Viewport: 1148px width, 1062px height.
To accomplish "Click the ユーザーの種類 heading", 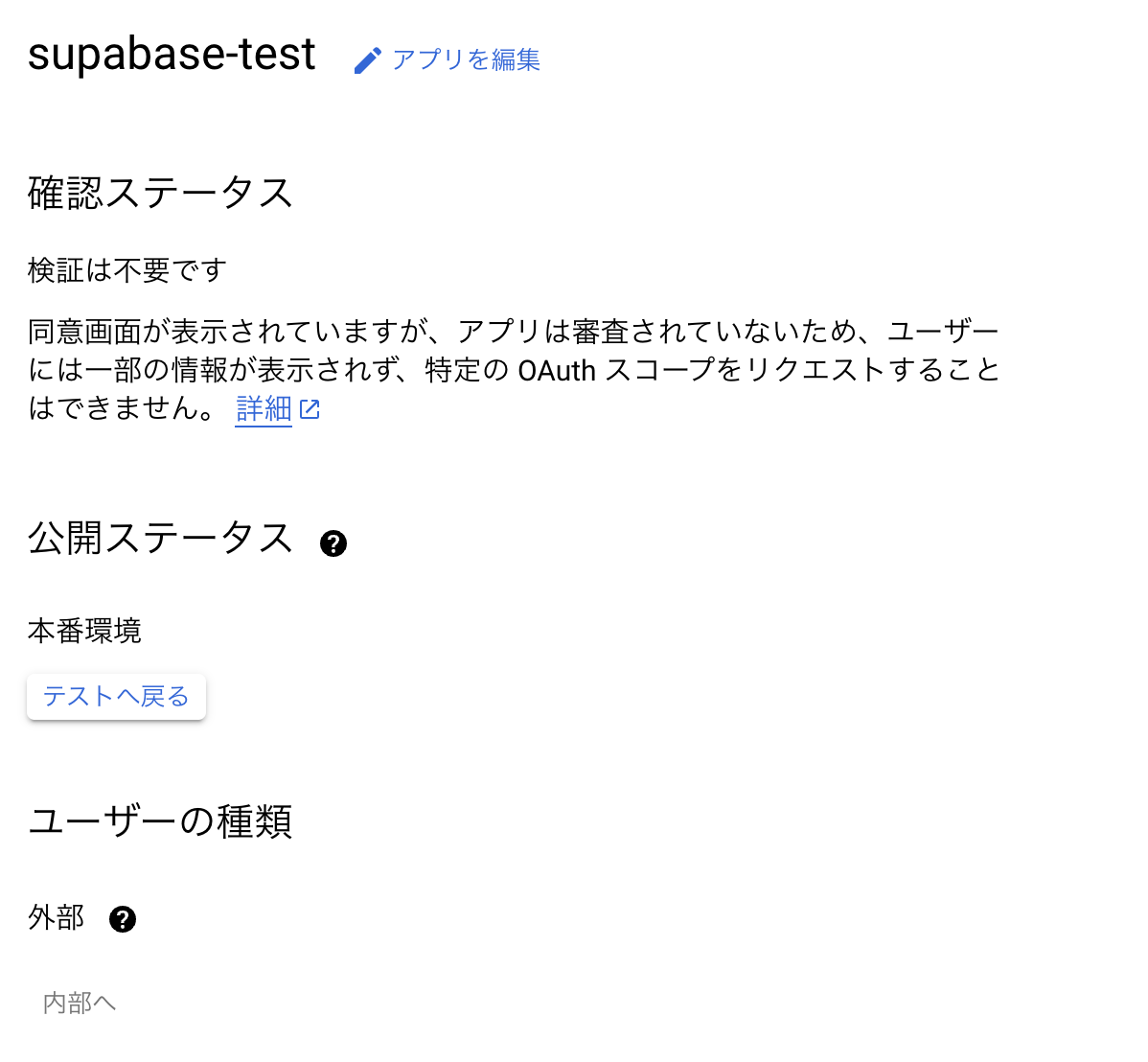I will click(160, 821).
